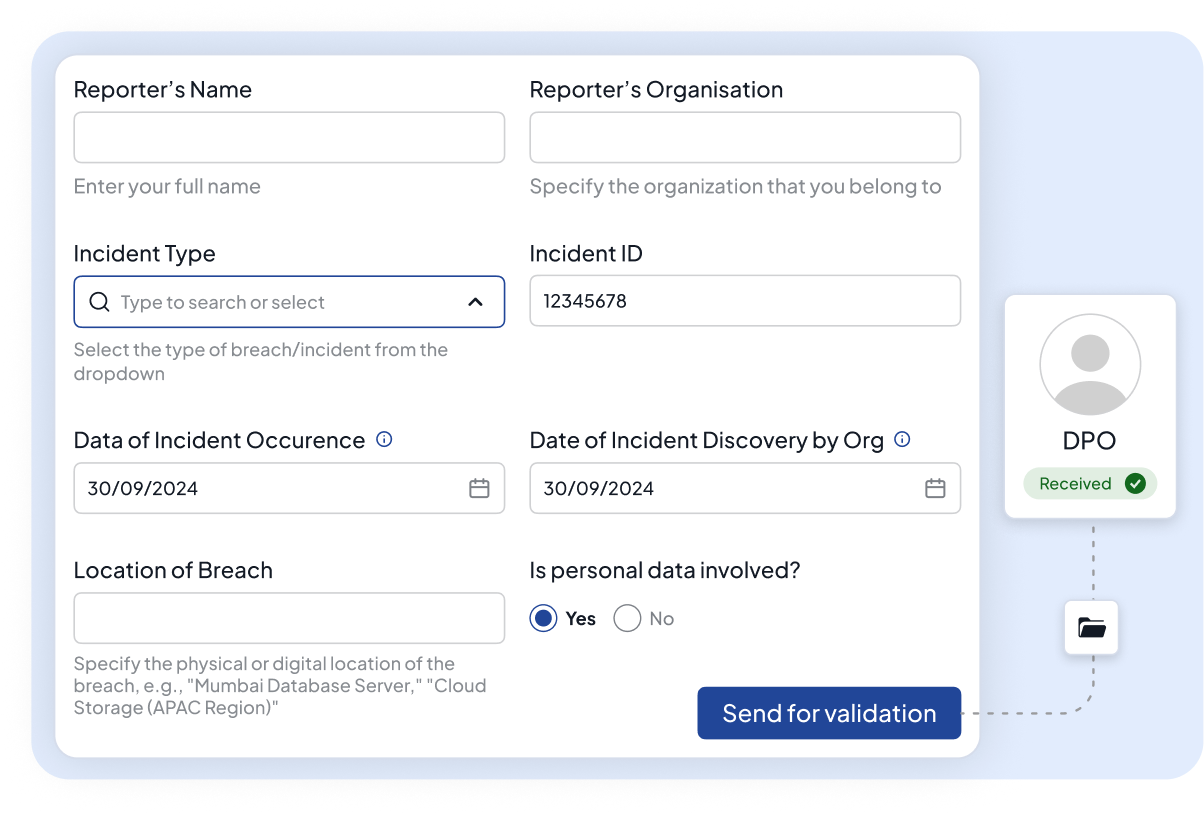
Task: Click the Incident Occurence date field
Action: [x=289, y=488]
